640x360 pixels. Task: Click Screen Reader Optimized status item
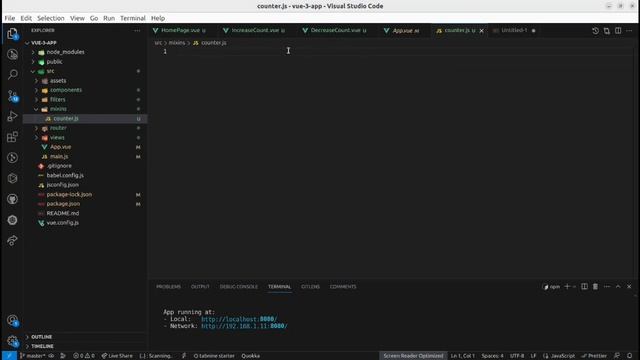413,356
